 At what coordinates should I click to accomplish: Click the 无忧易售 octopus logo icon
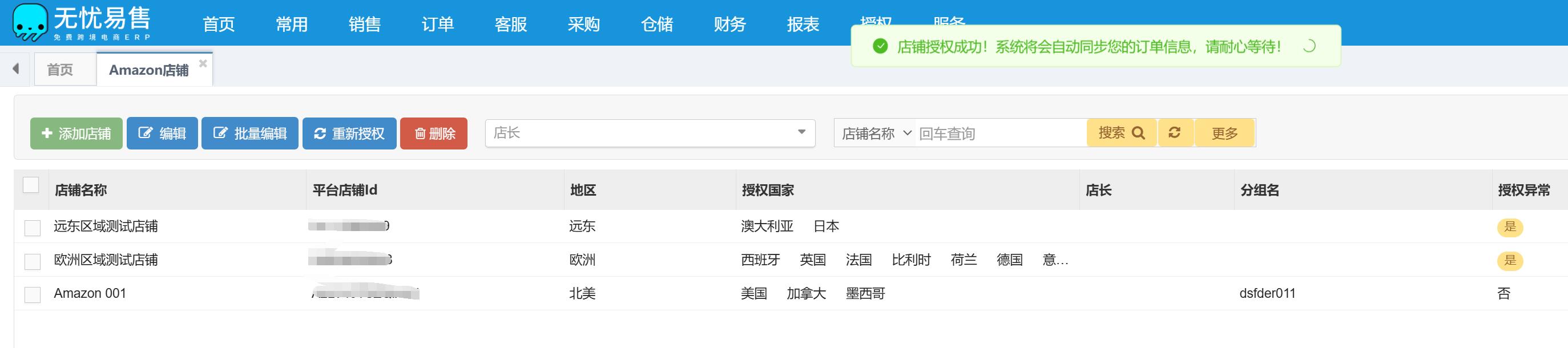29,22
